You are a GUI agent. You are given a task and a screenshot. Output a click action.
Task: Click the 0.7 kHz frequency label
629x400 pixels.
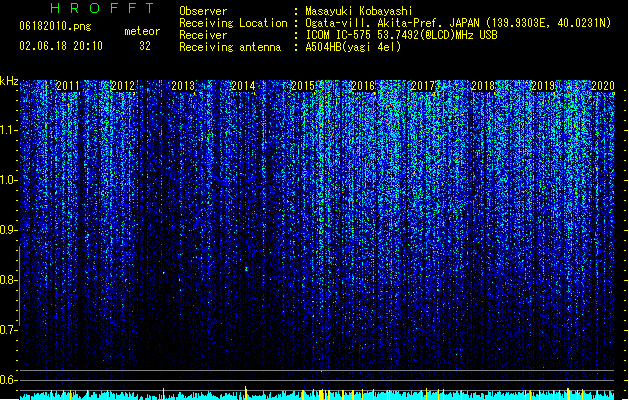(x=8, y=330)
